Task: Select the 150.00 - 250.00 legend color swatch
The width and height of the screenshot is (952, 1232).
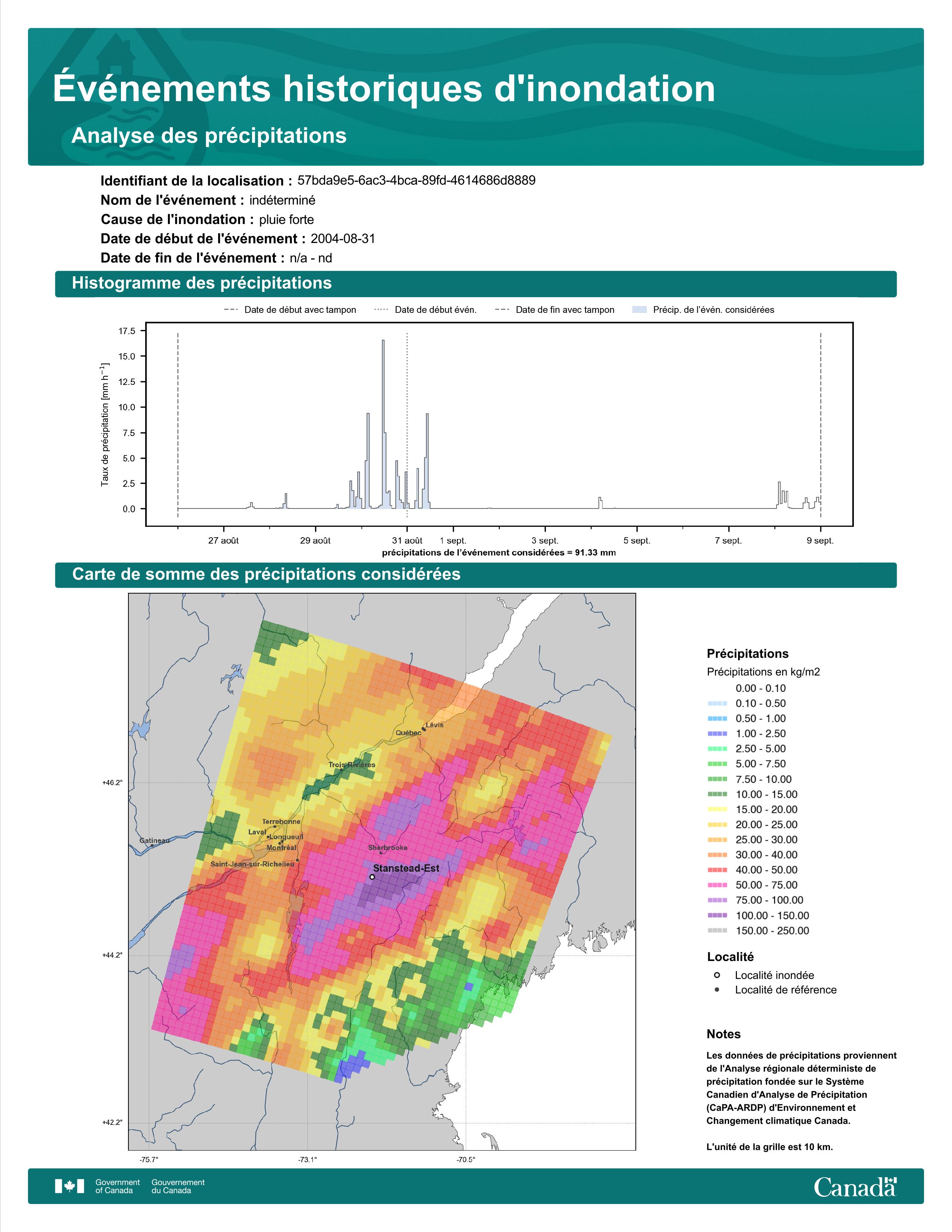Action: (x=718, y=931)
